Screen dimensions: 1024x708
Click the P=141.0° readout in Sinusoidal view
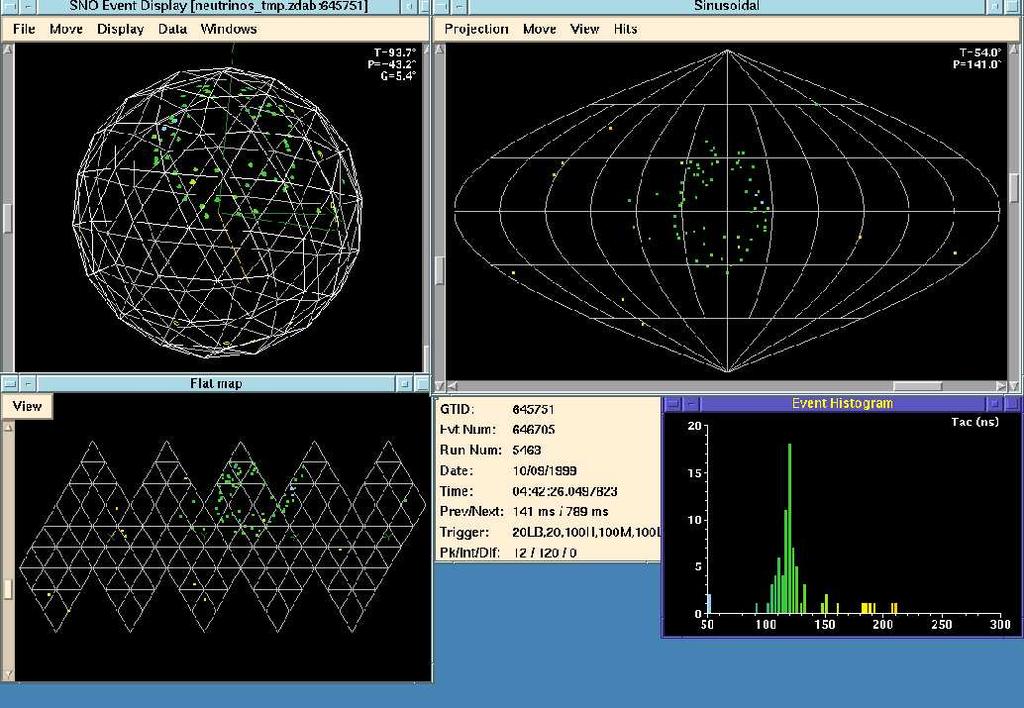coord(977,64)
